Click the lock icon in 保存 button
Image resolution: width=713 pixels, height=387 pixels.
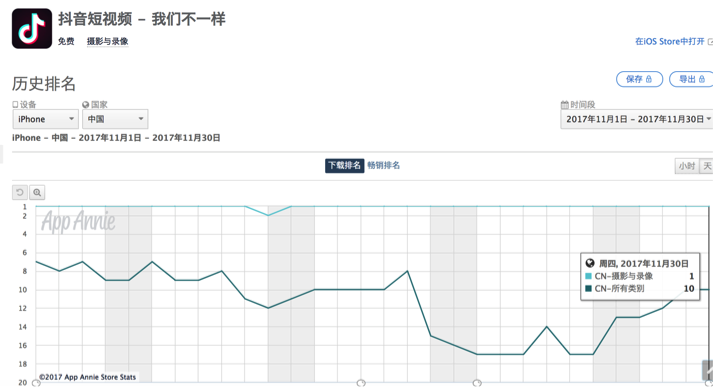[x=649, y=79]
